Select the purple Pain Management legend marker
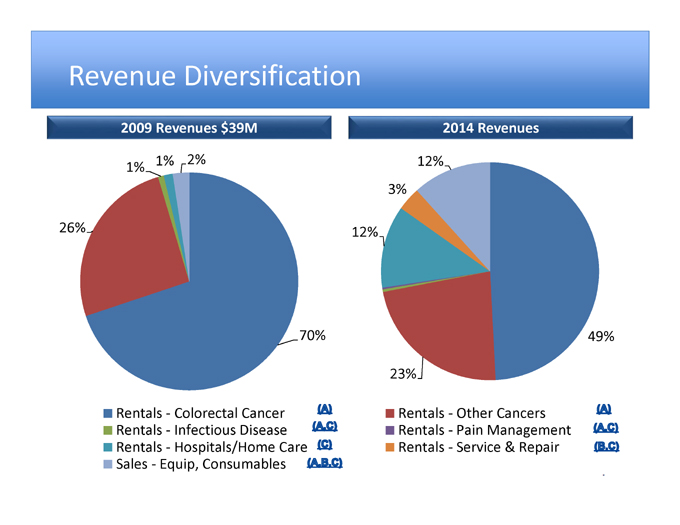680x525 pixels. (x=389, y=431)
